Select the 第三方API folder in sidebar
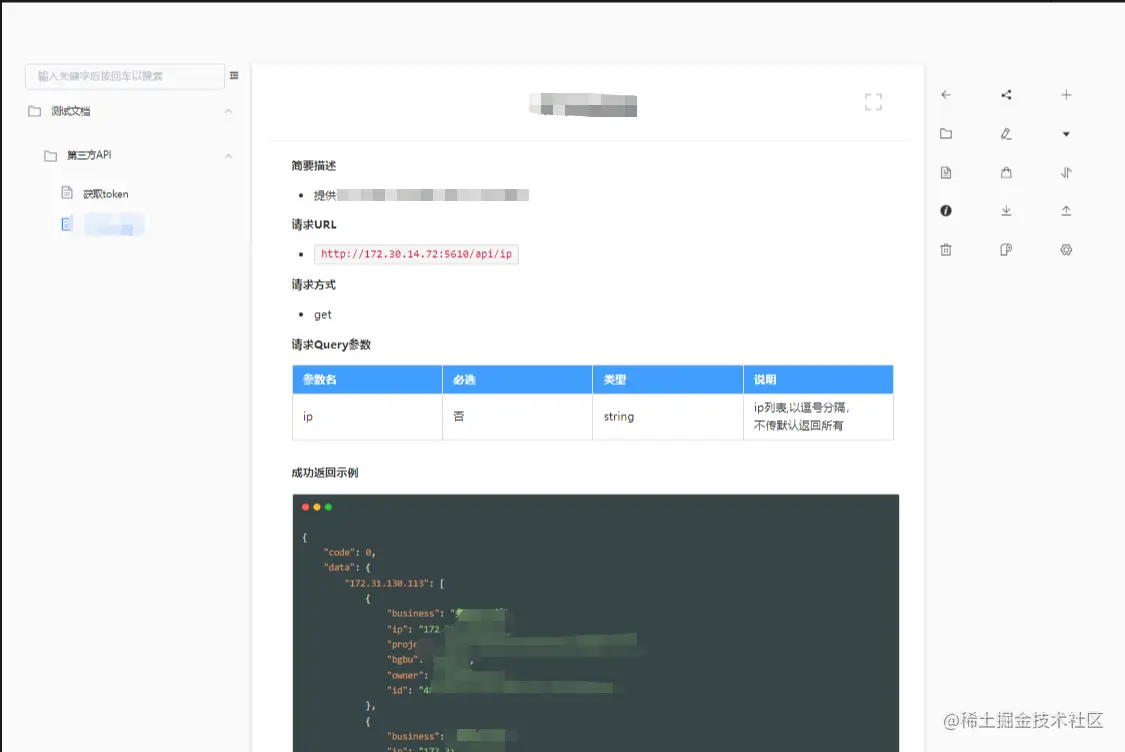Viewport: 1125px width, 752px height. tap(89, 155)
